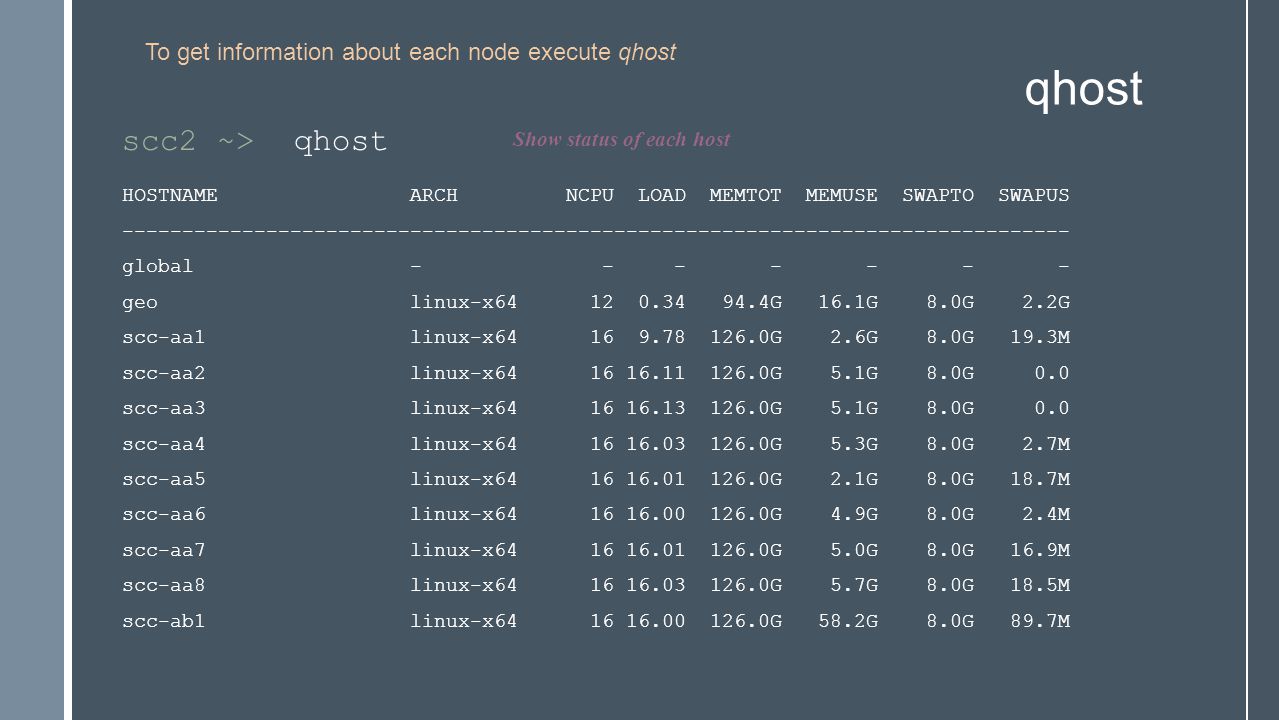Click scc-ab1 load value '16.00'

tap(656, 622)
